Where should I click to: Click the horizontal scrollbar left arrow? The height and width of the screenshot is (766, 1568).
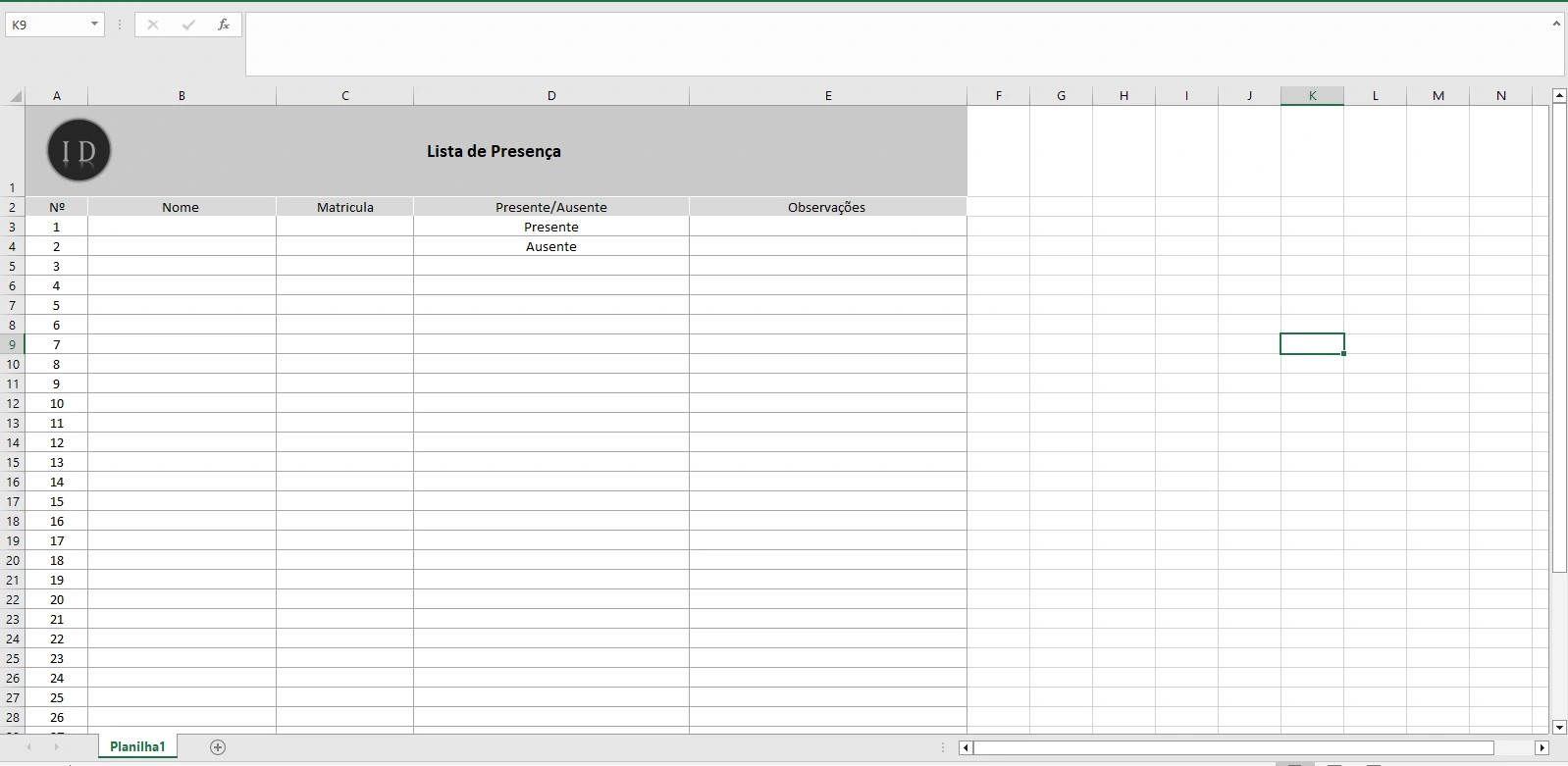(x=966, y=747)
